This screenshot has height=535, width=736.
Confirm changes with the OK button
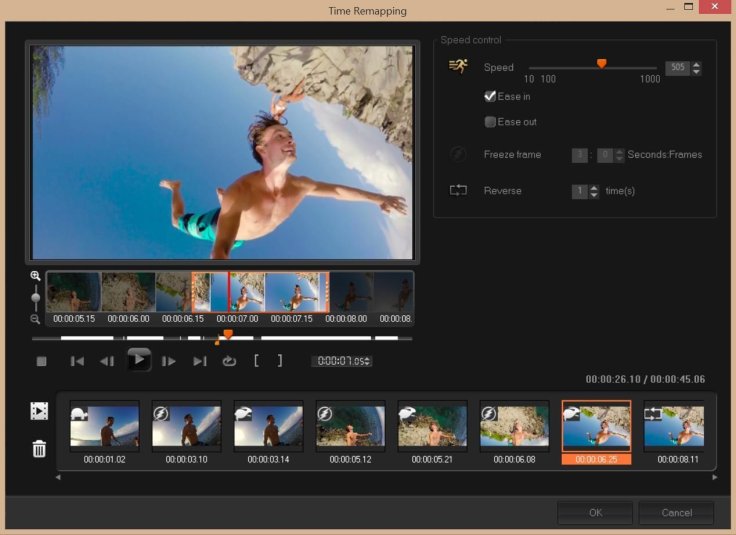(x=595, y=513)
